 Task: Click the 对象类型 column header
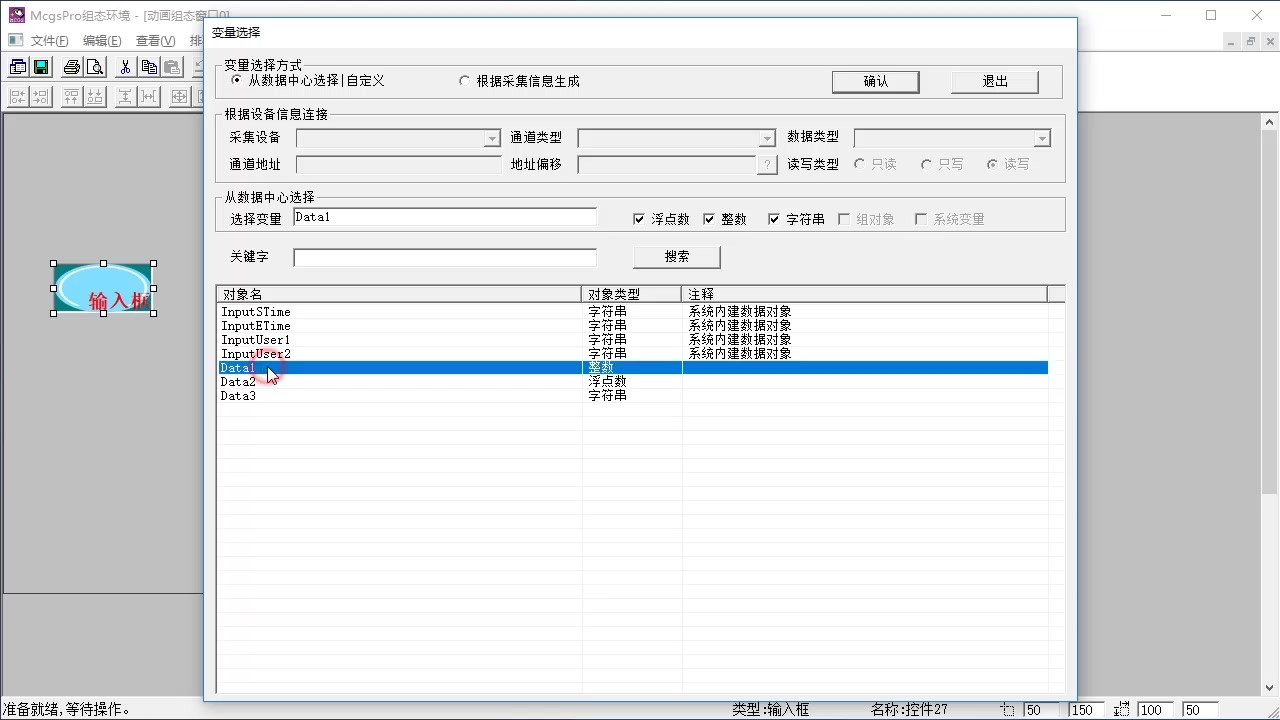tap(631, 294)
